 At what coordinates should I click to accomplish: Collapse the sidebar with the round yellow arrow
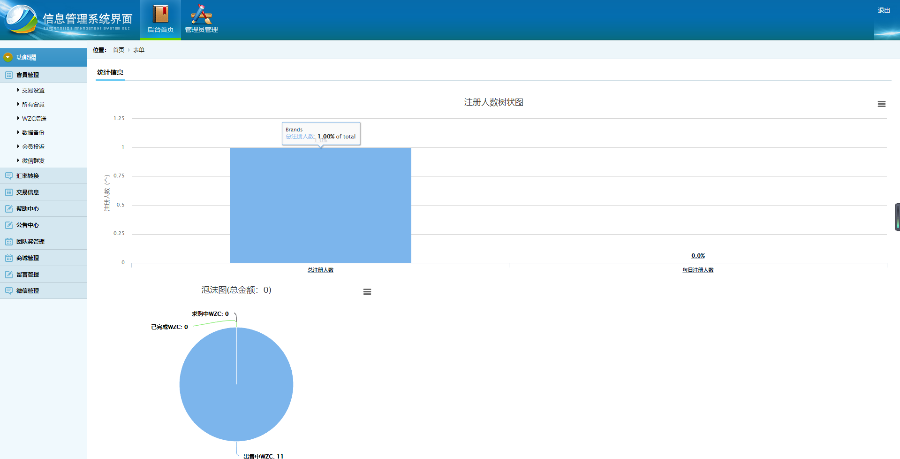tap(8, 57)
